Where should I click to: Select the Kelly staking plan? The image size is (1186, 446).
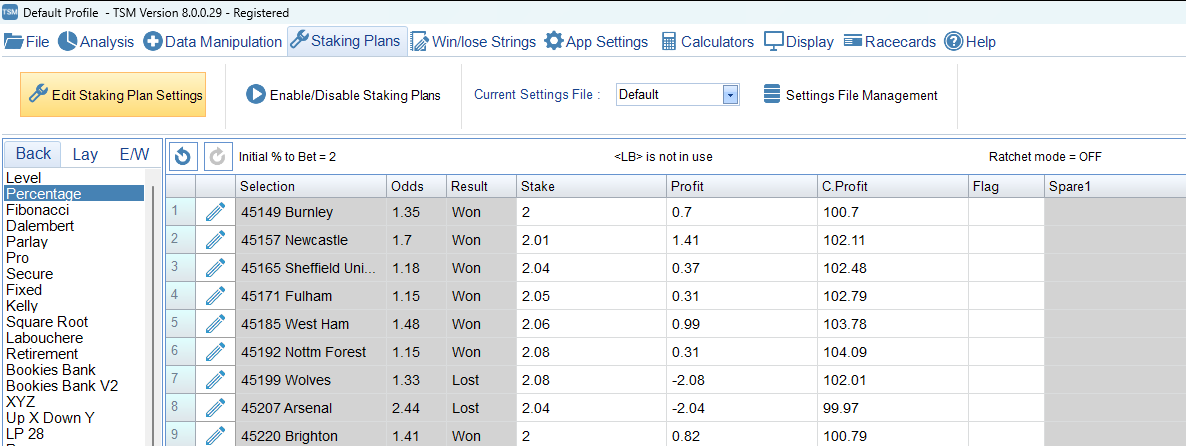(x=22, y=306)
